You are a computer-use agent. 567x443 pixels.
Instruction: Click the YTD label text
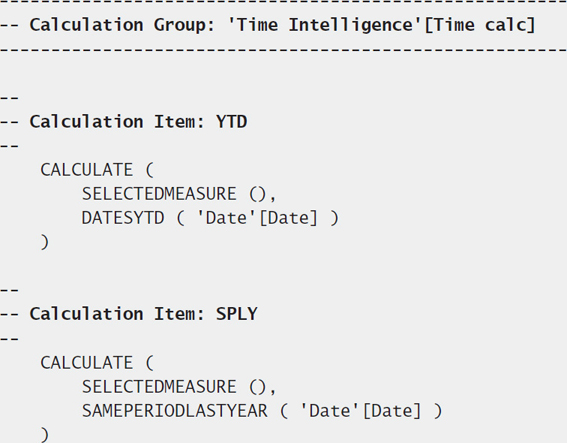coord(231,122)
